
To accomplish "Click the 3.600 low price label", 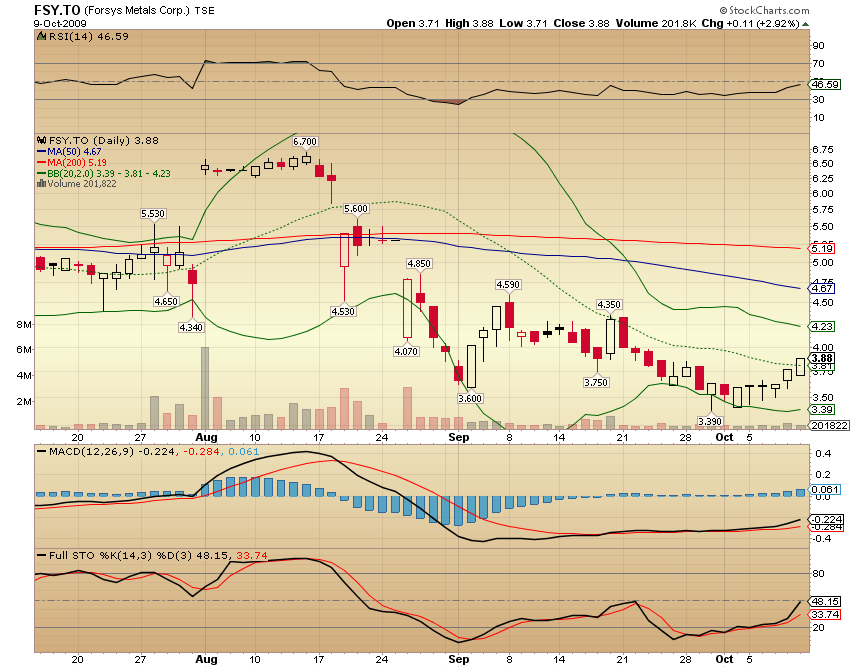I will click(x=470, y=399).
